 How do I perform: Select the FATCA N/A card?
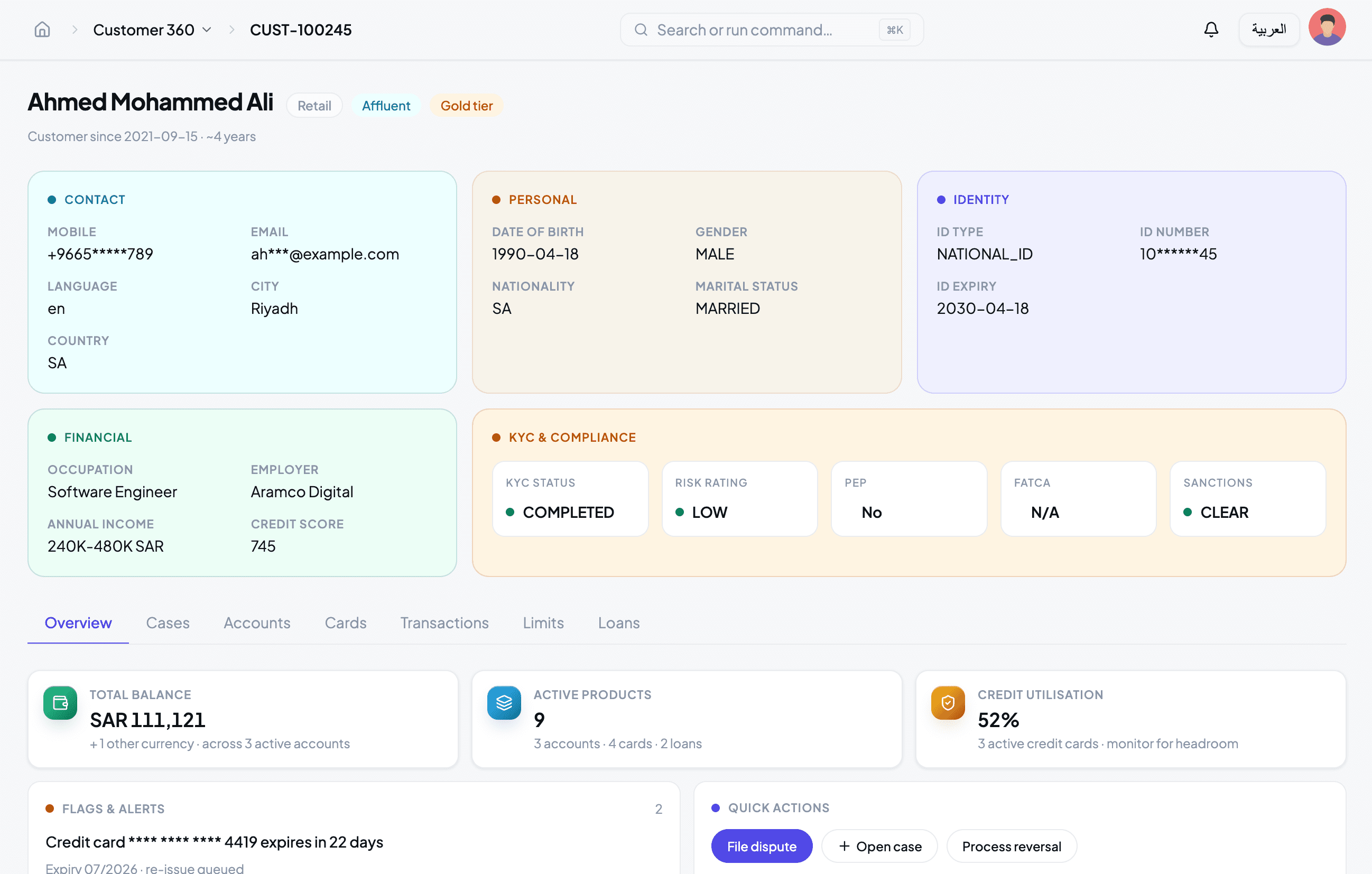[x=1079, y=498]
